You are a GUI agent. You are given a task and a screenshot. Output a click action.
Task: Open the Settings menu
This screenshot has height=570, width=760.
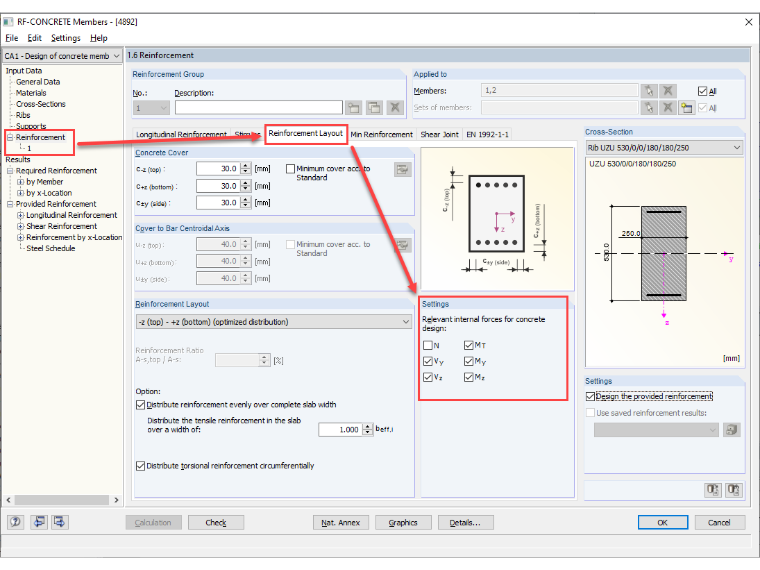click(65, 38)
